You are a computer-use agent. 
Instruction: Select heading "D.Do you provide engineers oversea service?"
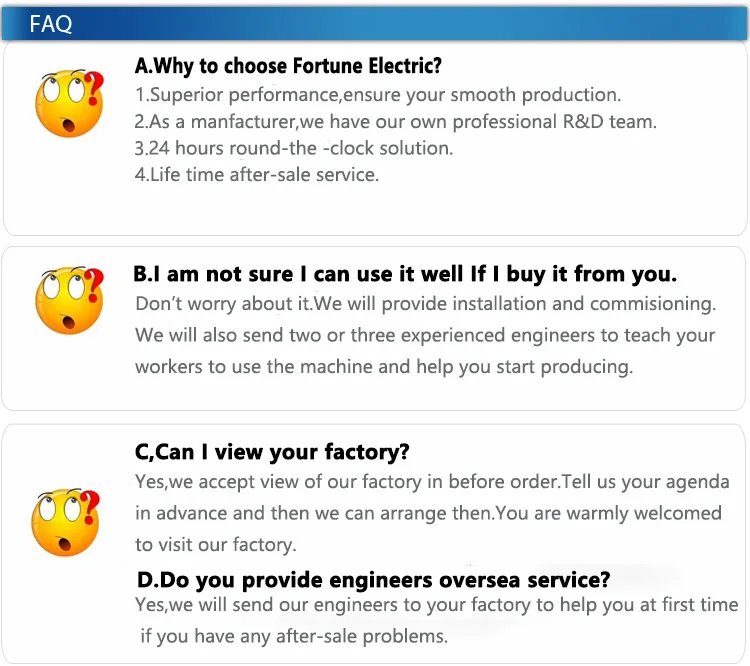click(x=373, y=578)
